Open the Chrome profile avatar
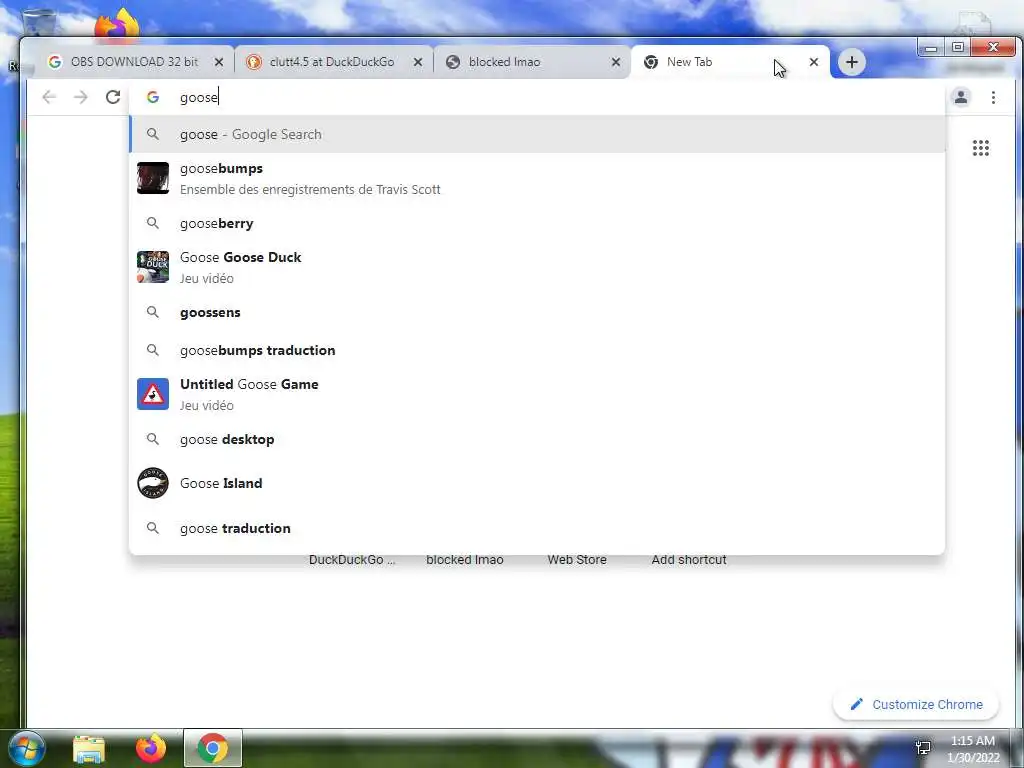 [x=961, y=97]
